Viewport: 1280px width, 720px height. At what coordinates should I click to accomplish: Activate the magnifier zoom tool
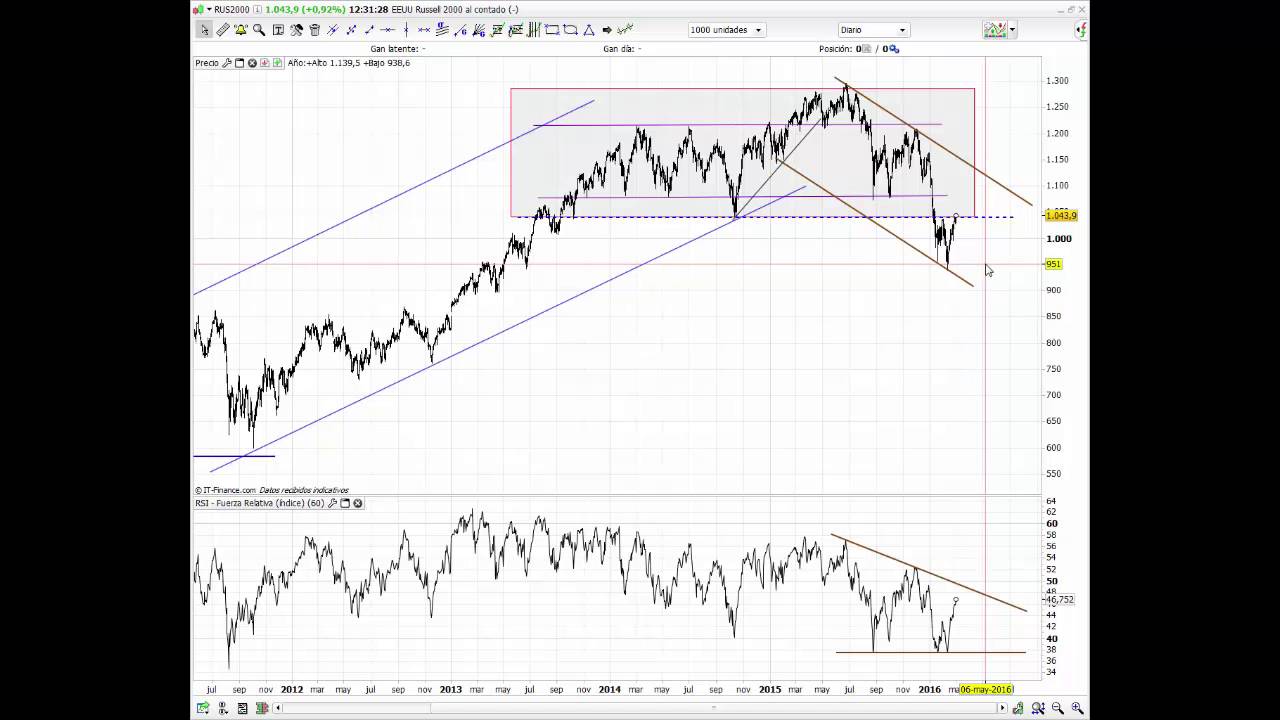[x=259, y=30]
